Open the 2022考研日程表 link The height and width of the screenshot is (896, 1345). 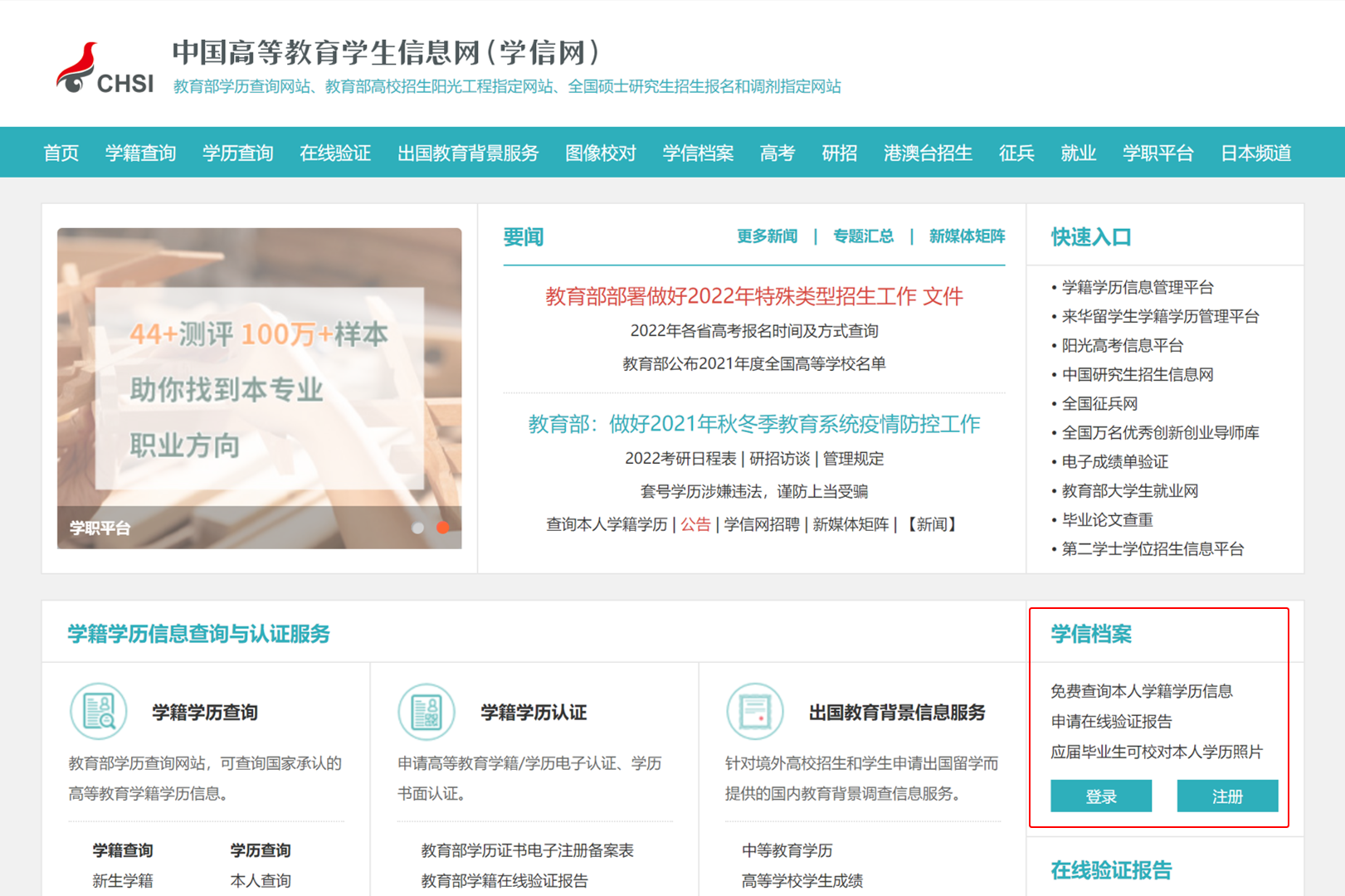click(x=680, y=459)
